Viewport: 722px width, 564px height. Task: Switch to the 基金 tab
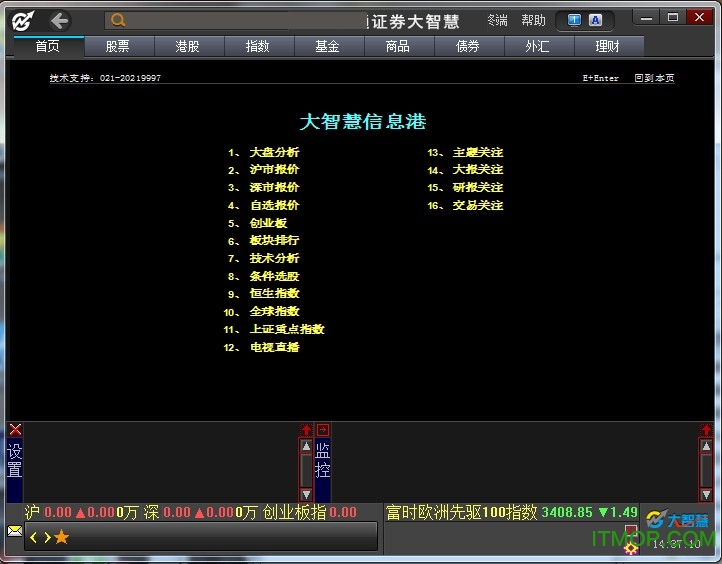(328, 47)
